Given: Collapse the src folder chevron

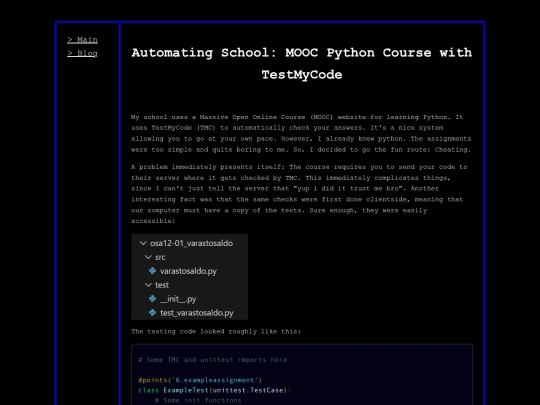Looking at the screenshot, I should click(x=148, y=257).
